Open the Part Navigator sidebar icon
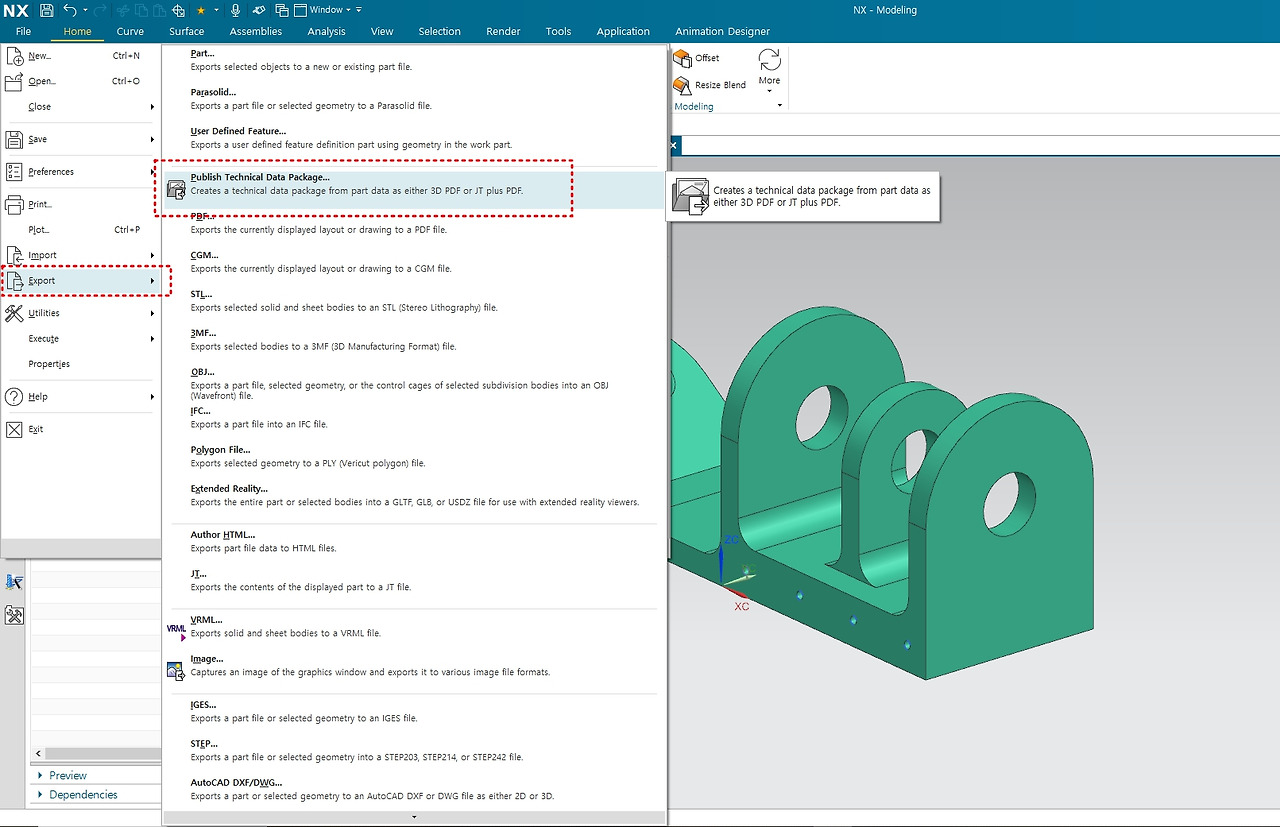This screenshot has height=827, width=1280. 14,581
